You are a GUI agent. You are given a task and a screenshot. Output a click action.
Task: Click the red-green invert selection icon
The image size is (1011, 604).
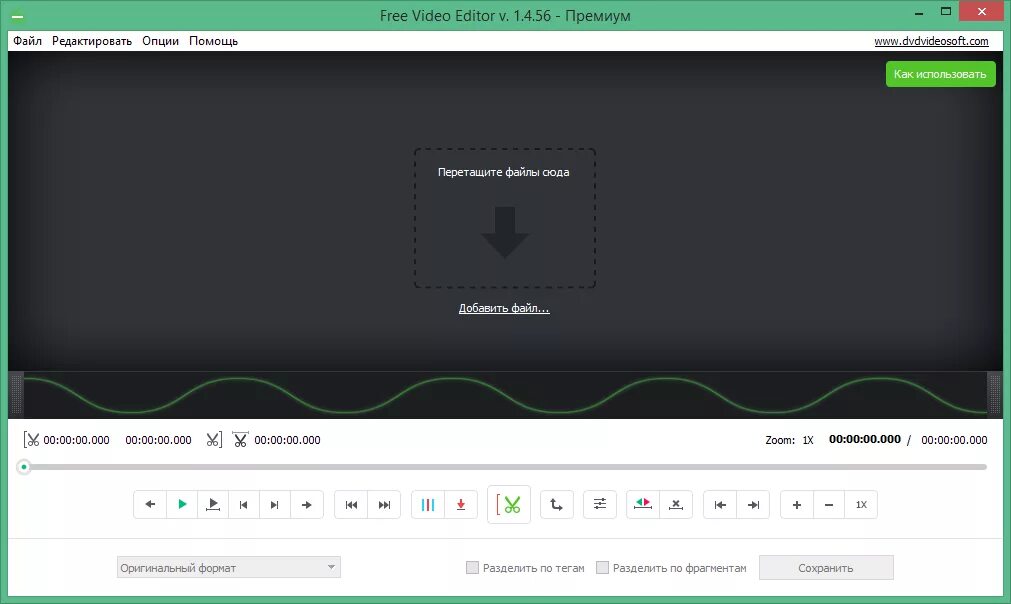click(x=643, y=505)
